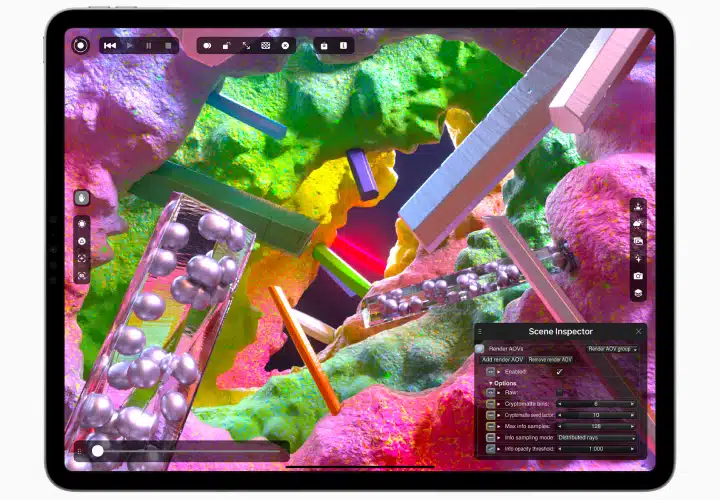The height and width of the screenshot is (500, 720).
Task: Toggle the unlocked padlock icon
Action: 226,45
